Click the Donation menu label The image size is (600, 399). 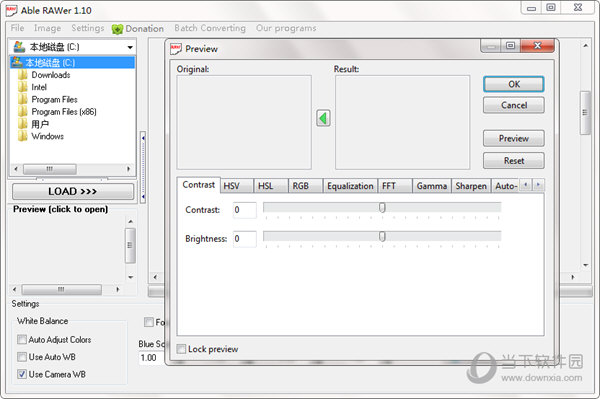(144, 29)
